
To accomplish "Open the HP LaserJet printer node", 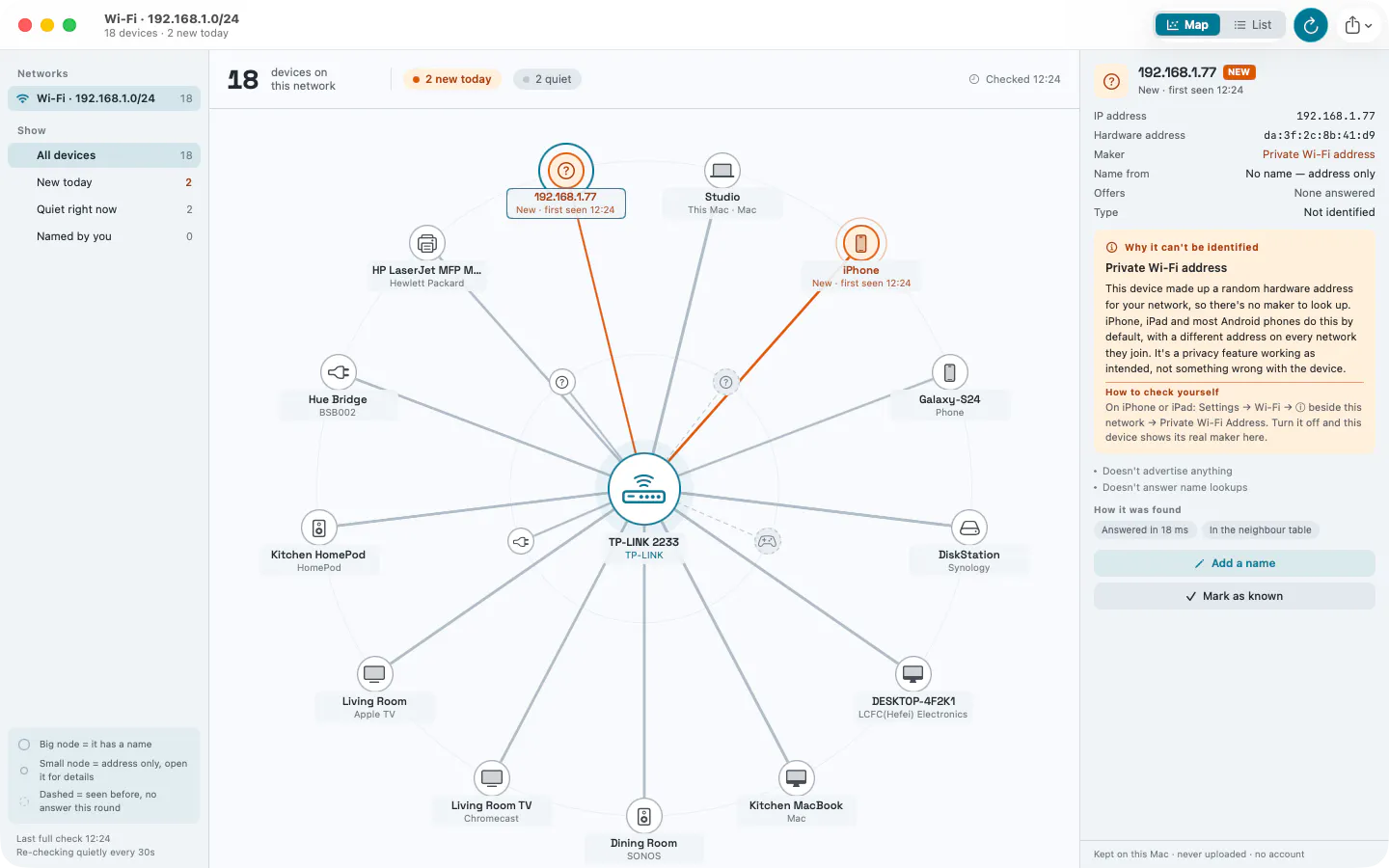I will click(427, 244).
